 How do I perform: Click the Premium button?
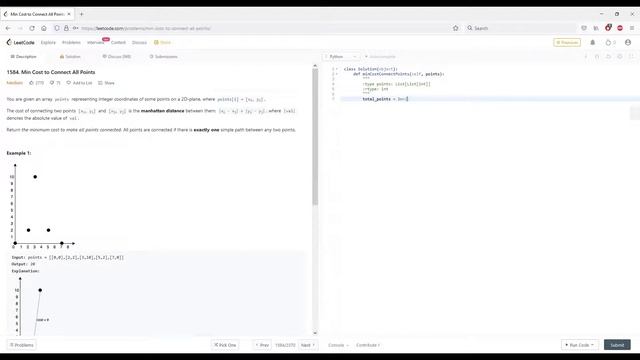coord(567,42)
